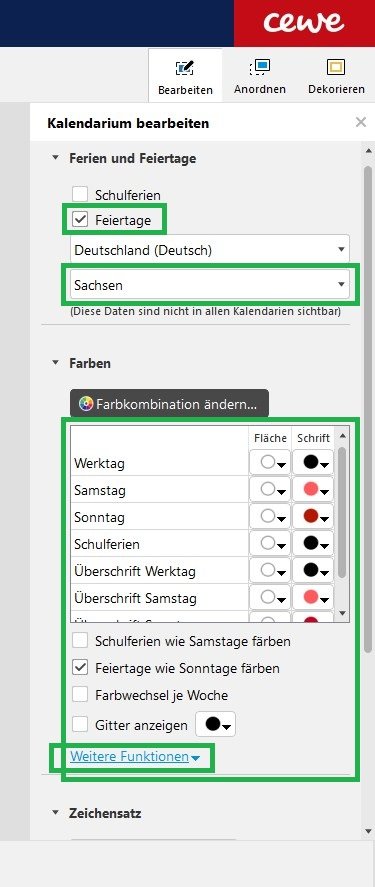Click the color wheel on Farbkombination ändern
This screenshot has width=375, height=887.
click(85, 404)
